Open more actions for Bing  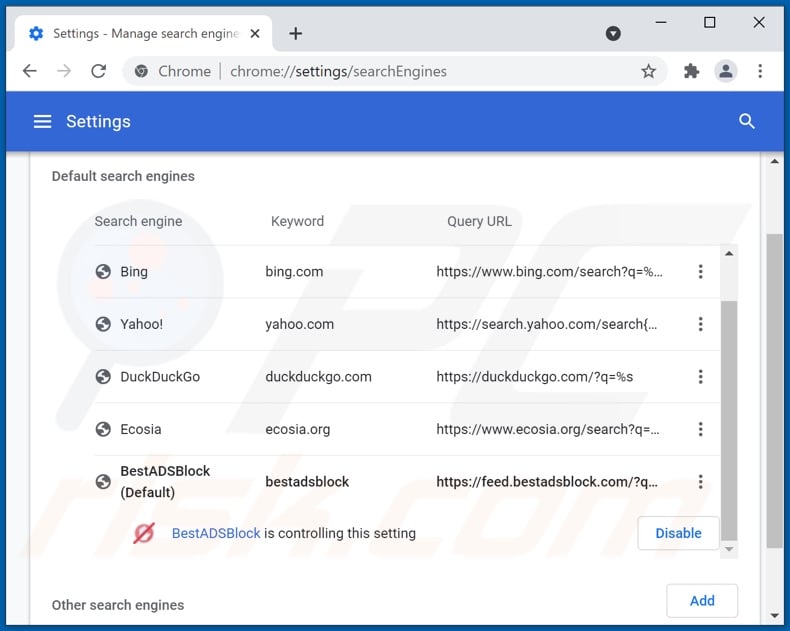[700, 272]
